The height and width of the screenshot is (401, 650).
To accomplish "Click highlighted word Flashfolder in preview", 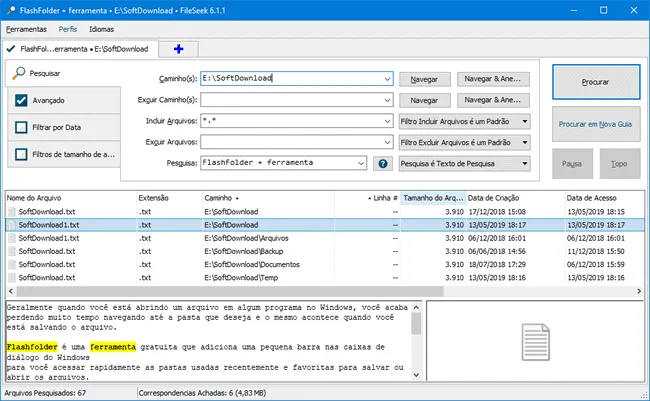I will 32,347.
